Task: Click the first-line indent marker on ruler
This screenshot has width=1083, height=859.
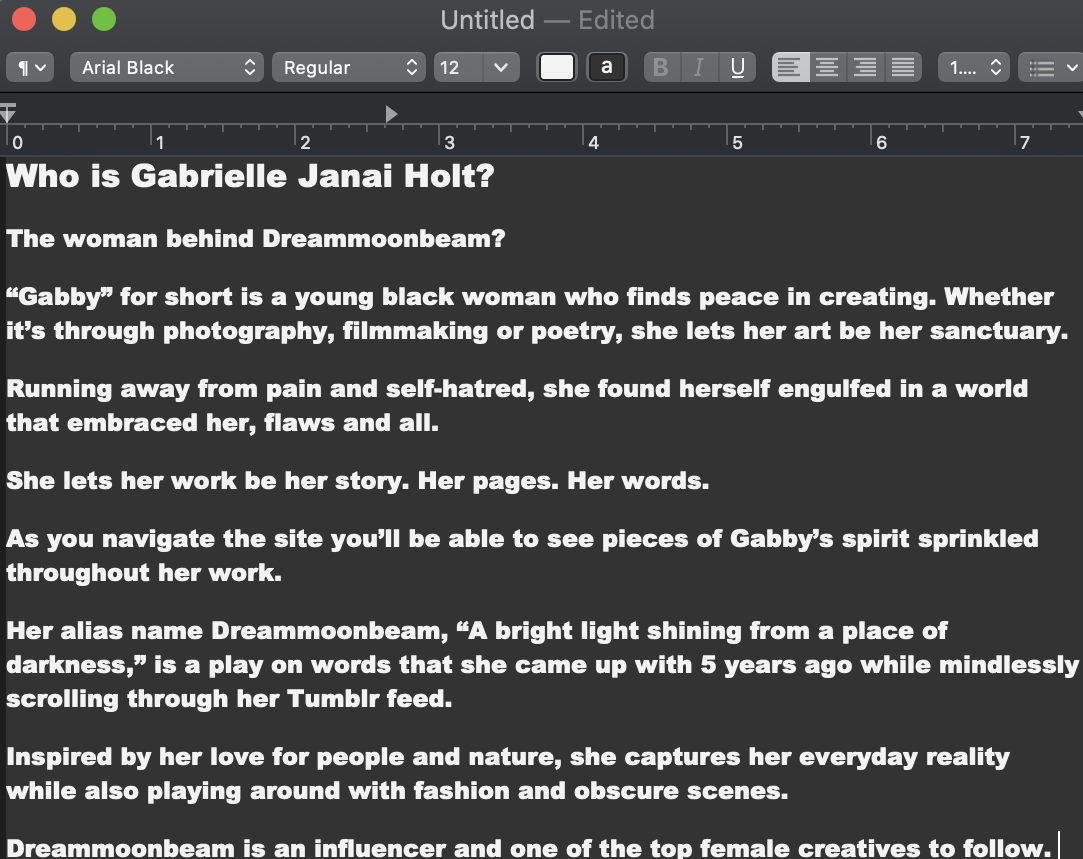Action: (x=8, y=107)
